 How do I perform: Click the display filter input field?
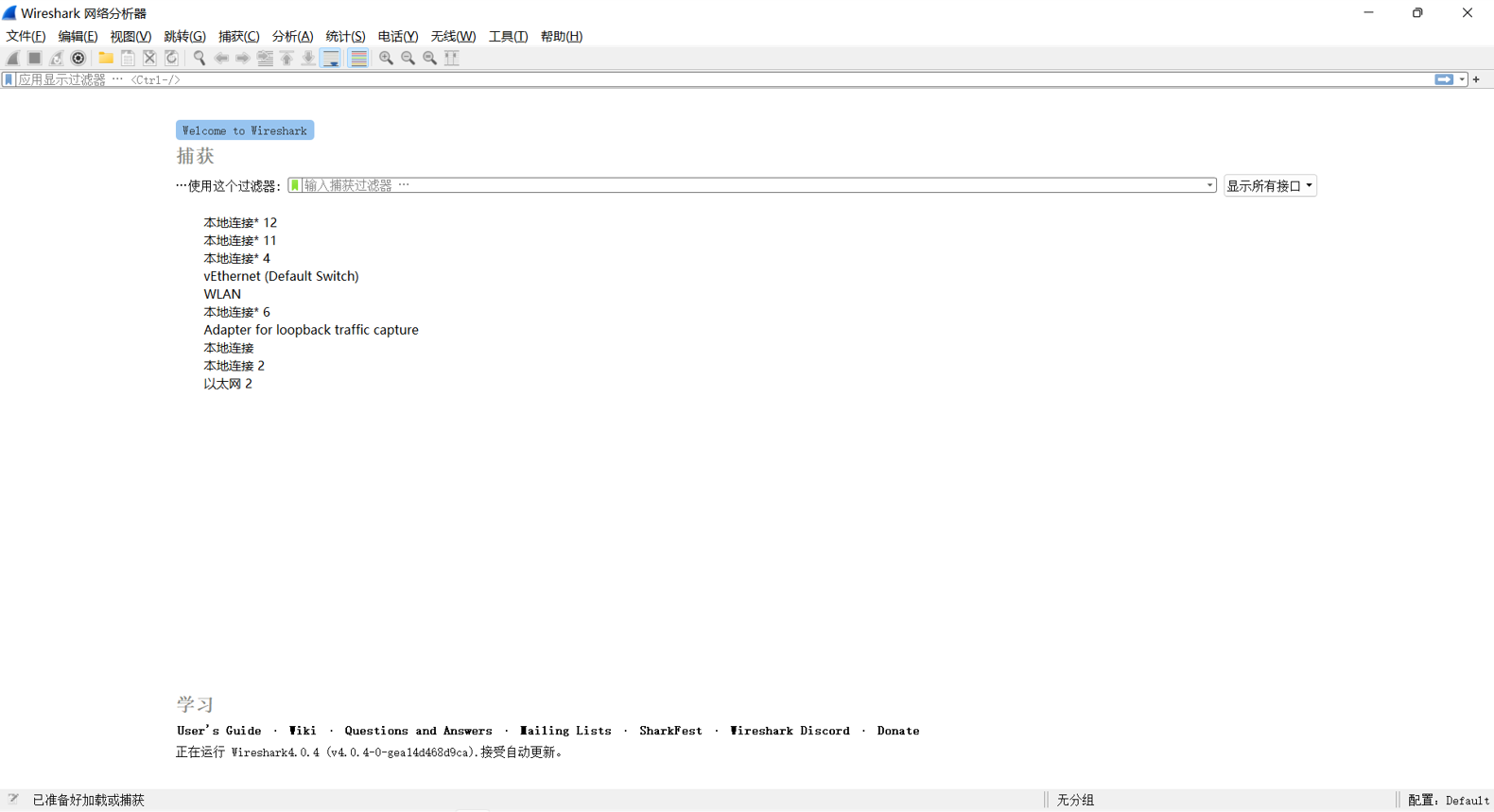click(x=724, y=79)
